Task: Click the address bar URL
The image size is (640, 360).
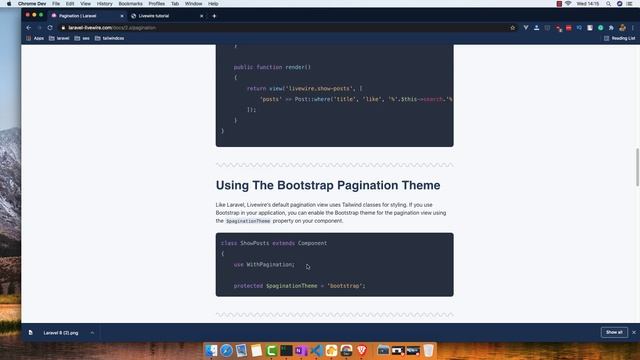Action: pyautogui.click(x=112, y=28)
